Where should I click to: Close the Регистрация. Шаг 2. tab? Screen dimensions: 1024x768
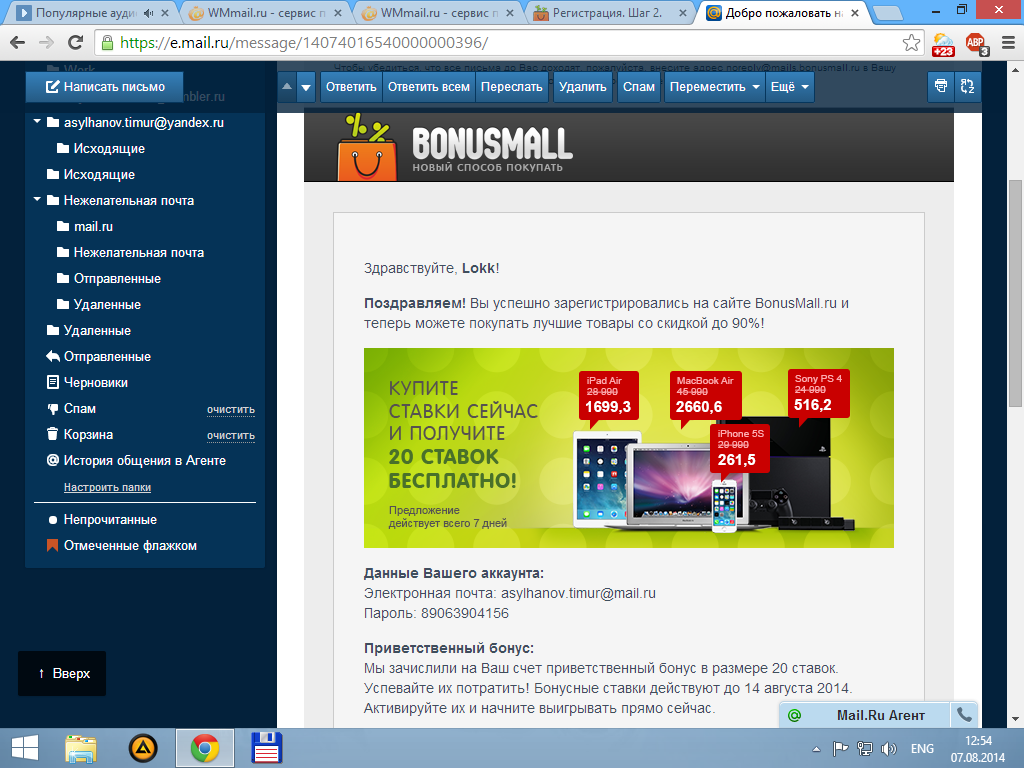click(x=682, y=12)
